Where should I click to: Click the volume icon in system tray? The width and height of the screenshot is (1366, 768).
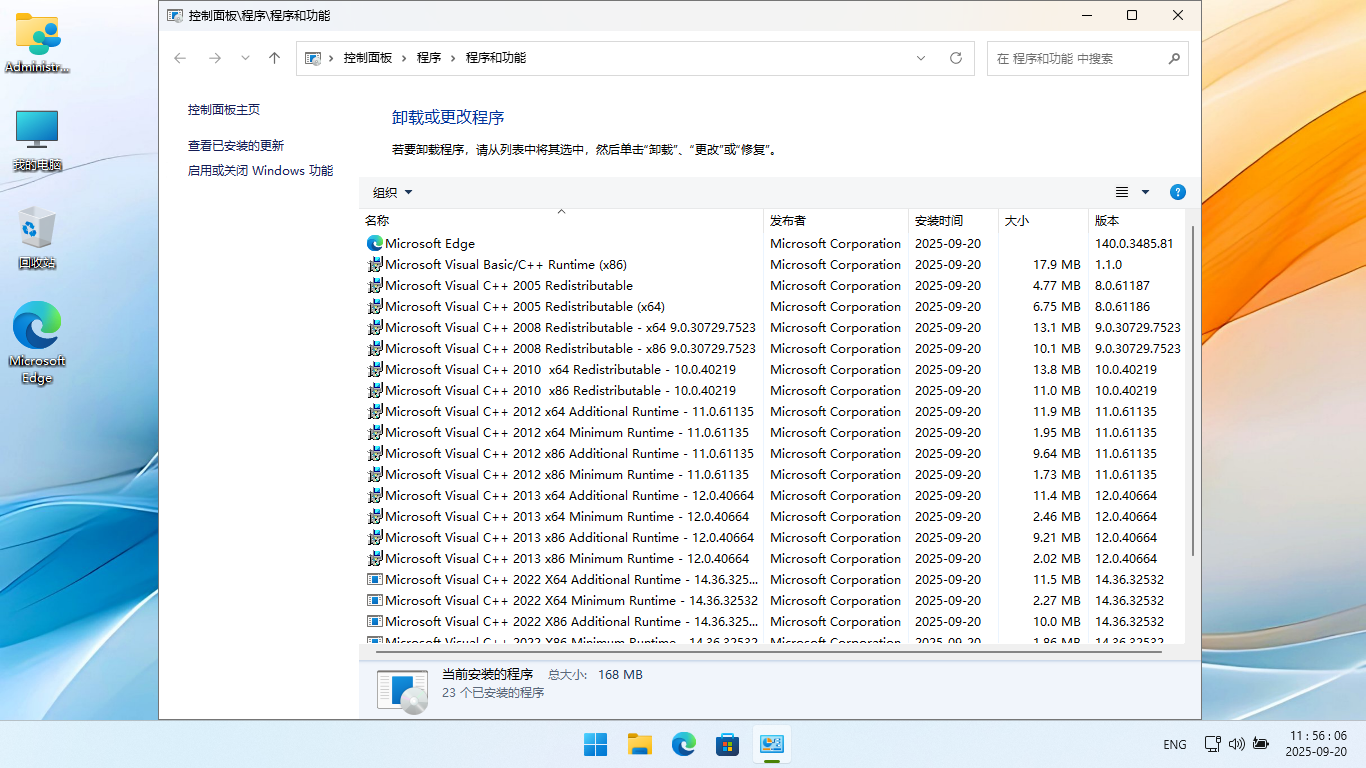coord(1237,744)
